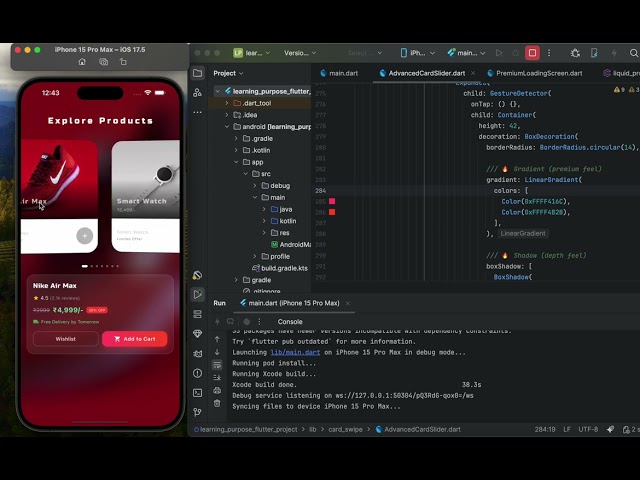Collapse the src folder

click(246, 174)
